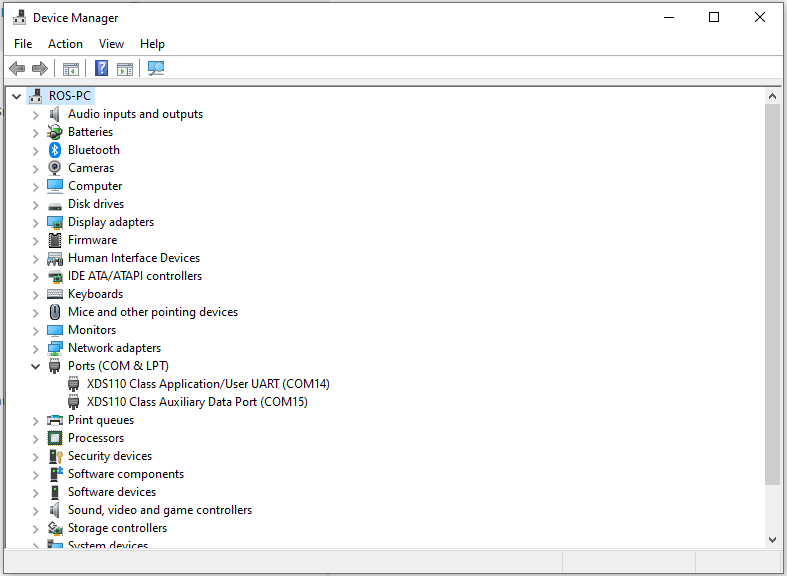Viewport: 787px width, 576px height.
Task: Close the Device Manager window
Action: [760, 18]
